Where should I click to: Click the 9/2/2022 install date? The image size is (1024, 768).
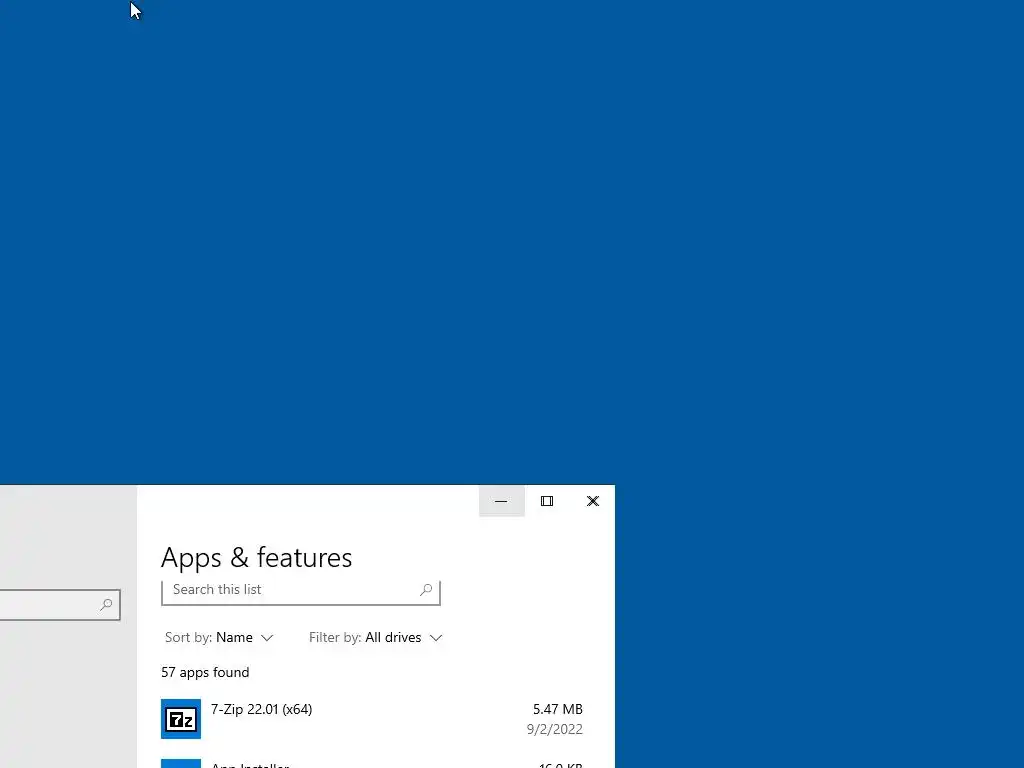(554, 729)
